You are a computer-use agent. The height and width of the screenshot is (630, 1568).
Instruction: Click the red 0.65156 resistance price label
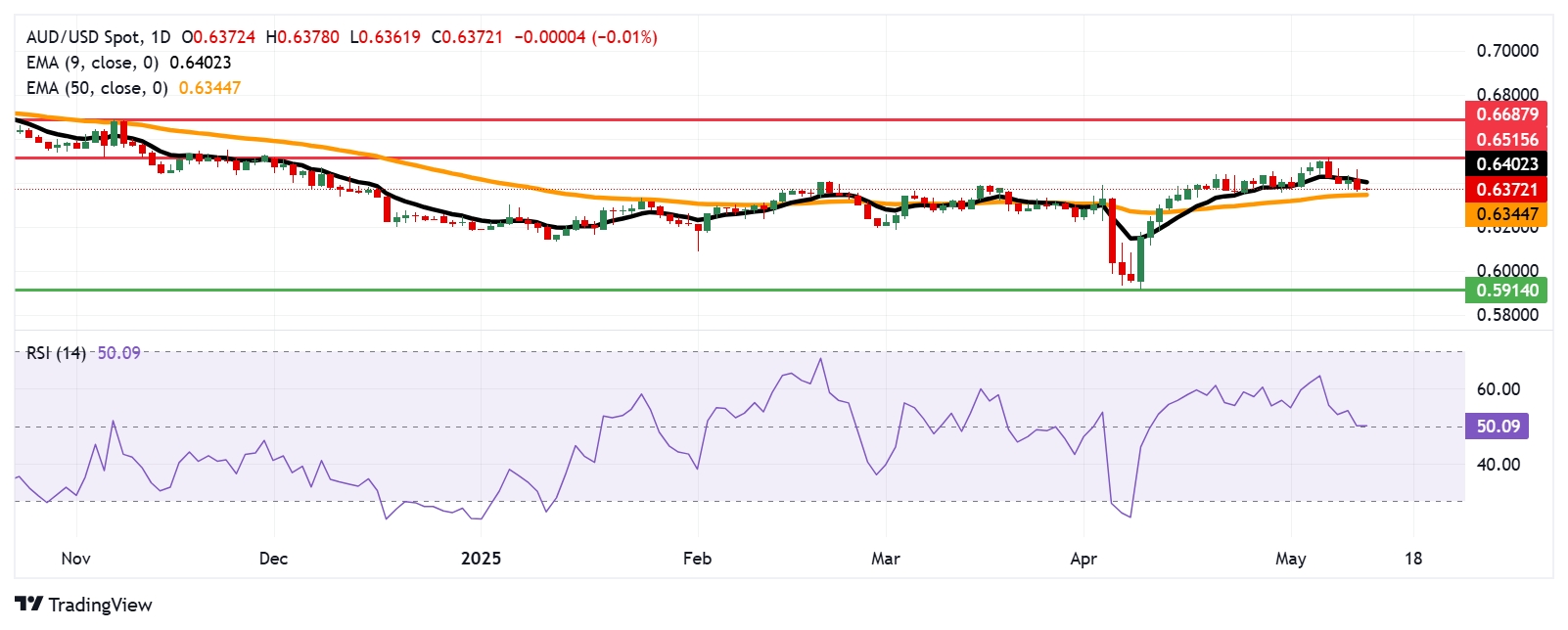pos(1506,140)
